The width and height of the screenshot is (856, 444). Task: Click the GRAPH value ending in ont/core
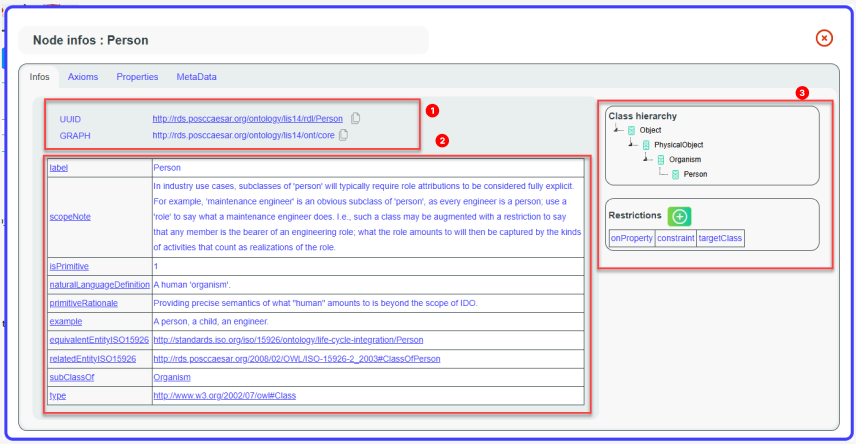click(x=243, y=135)
